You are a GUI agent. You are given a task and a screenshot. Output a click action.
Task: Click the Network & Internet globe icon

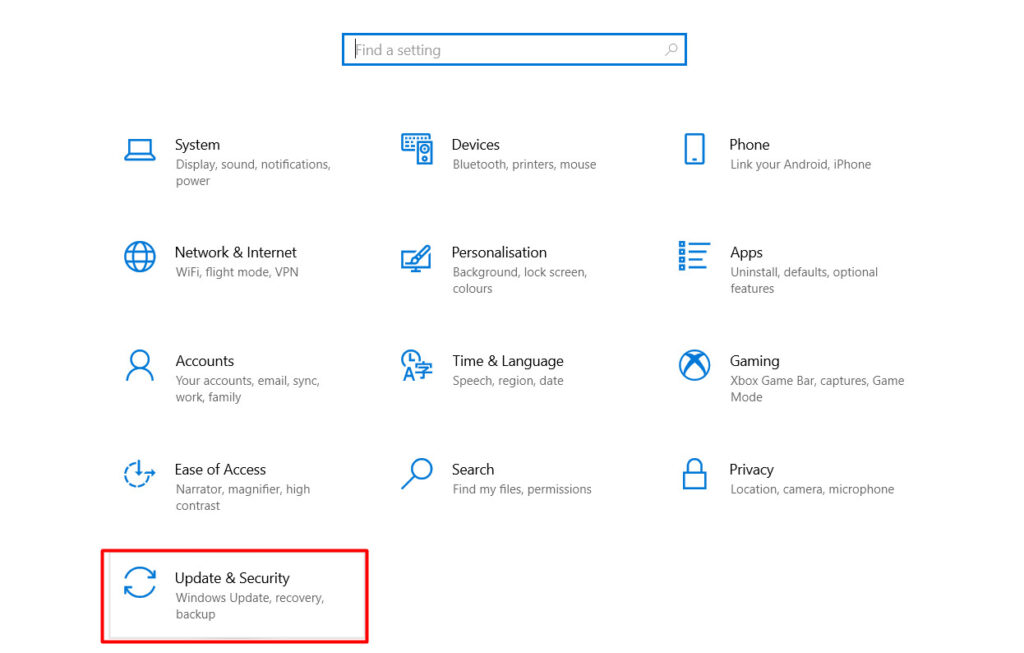coord(140,257)
